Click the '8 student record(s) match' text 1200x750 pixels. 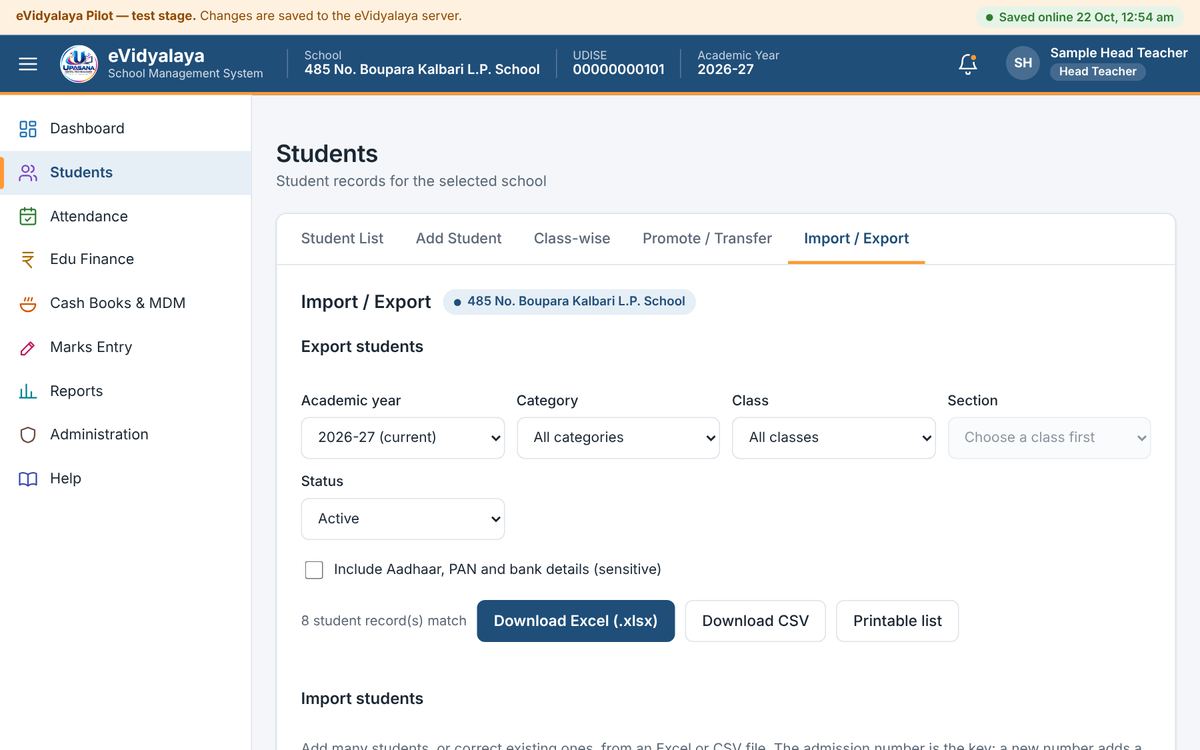click(x=384, y=621)
